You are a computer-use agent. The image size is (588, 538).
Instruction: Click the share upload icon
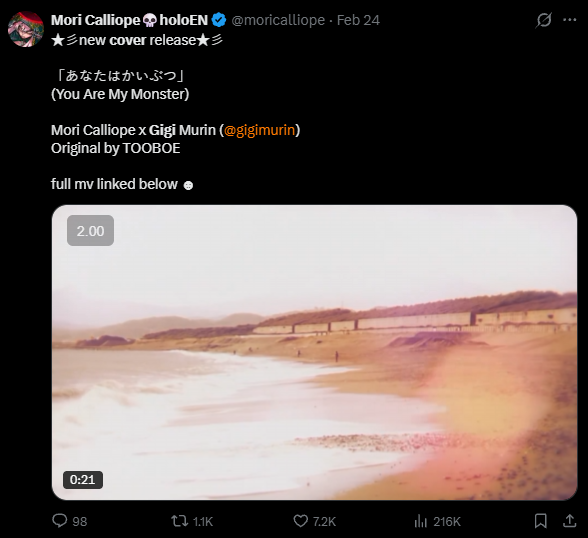click(570, 521)
